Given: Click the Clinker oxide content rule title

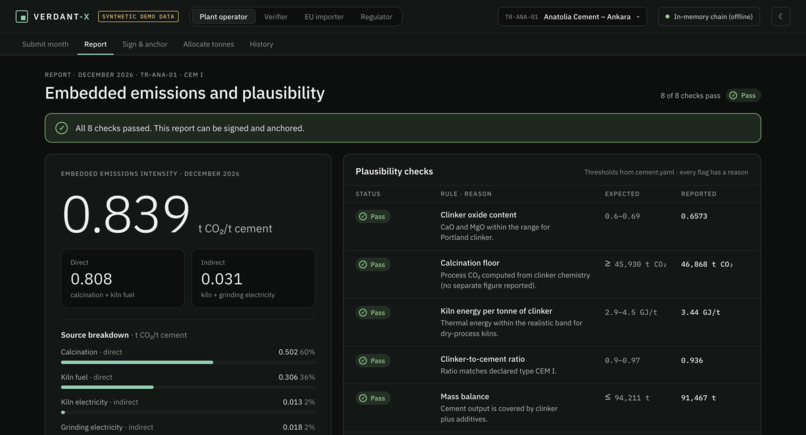Looking at the screenshot, I should pos(478,215).
